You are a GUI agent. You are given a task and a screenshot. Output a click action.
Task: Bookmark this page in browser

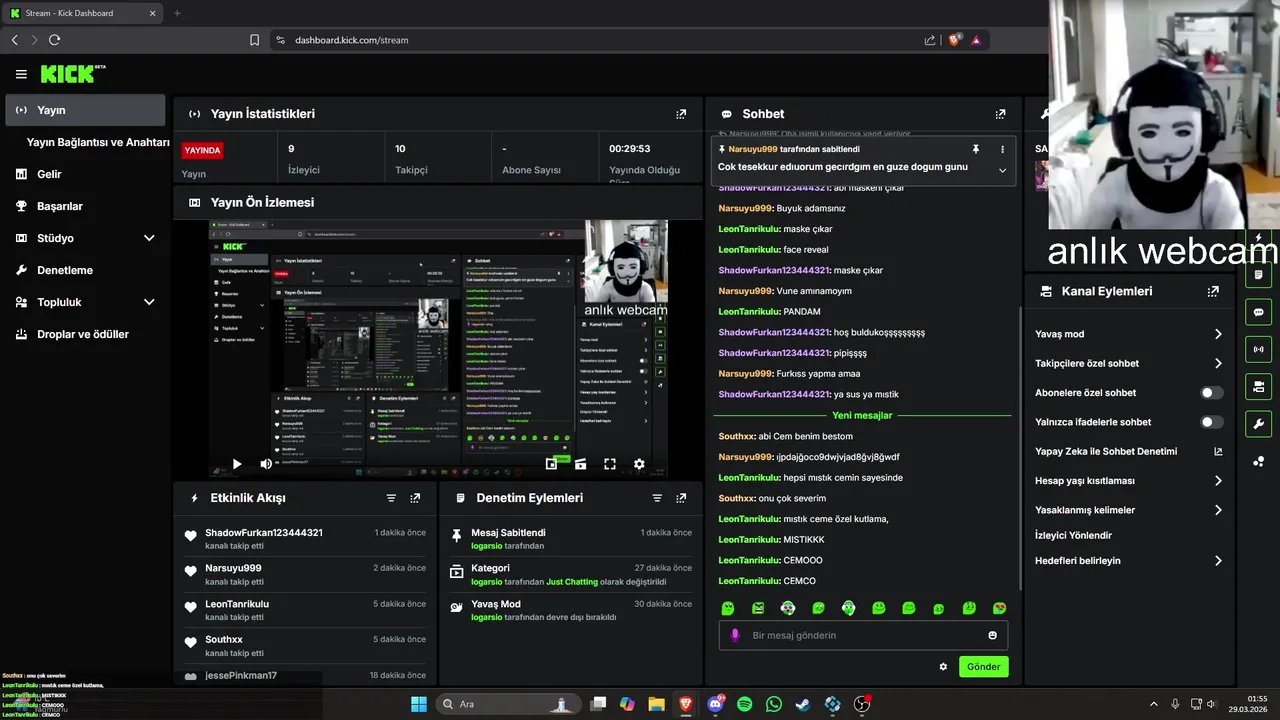(x=254, y=40)
